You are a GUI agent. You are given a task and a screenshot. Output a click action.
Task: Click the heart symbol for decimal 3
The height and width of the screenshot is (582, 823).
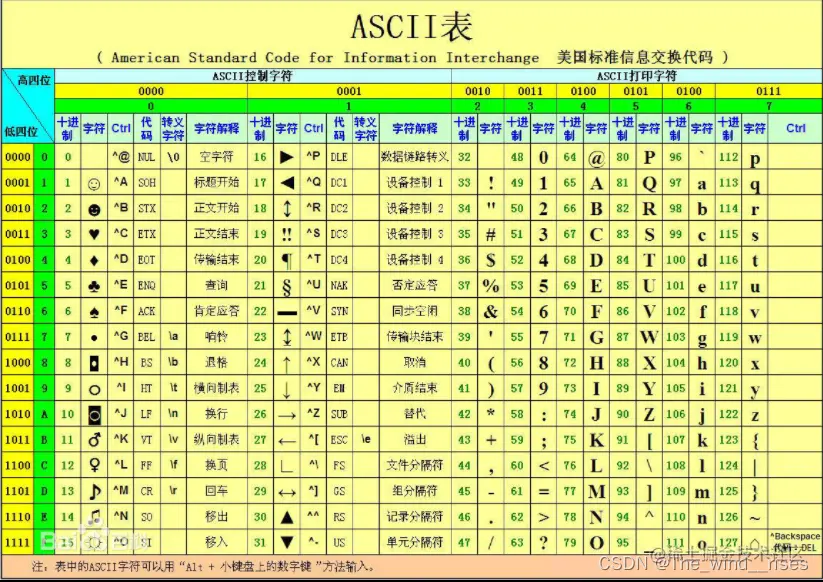pyautogui.click(x=94, y=234)
